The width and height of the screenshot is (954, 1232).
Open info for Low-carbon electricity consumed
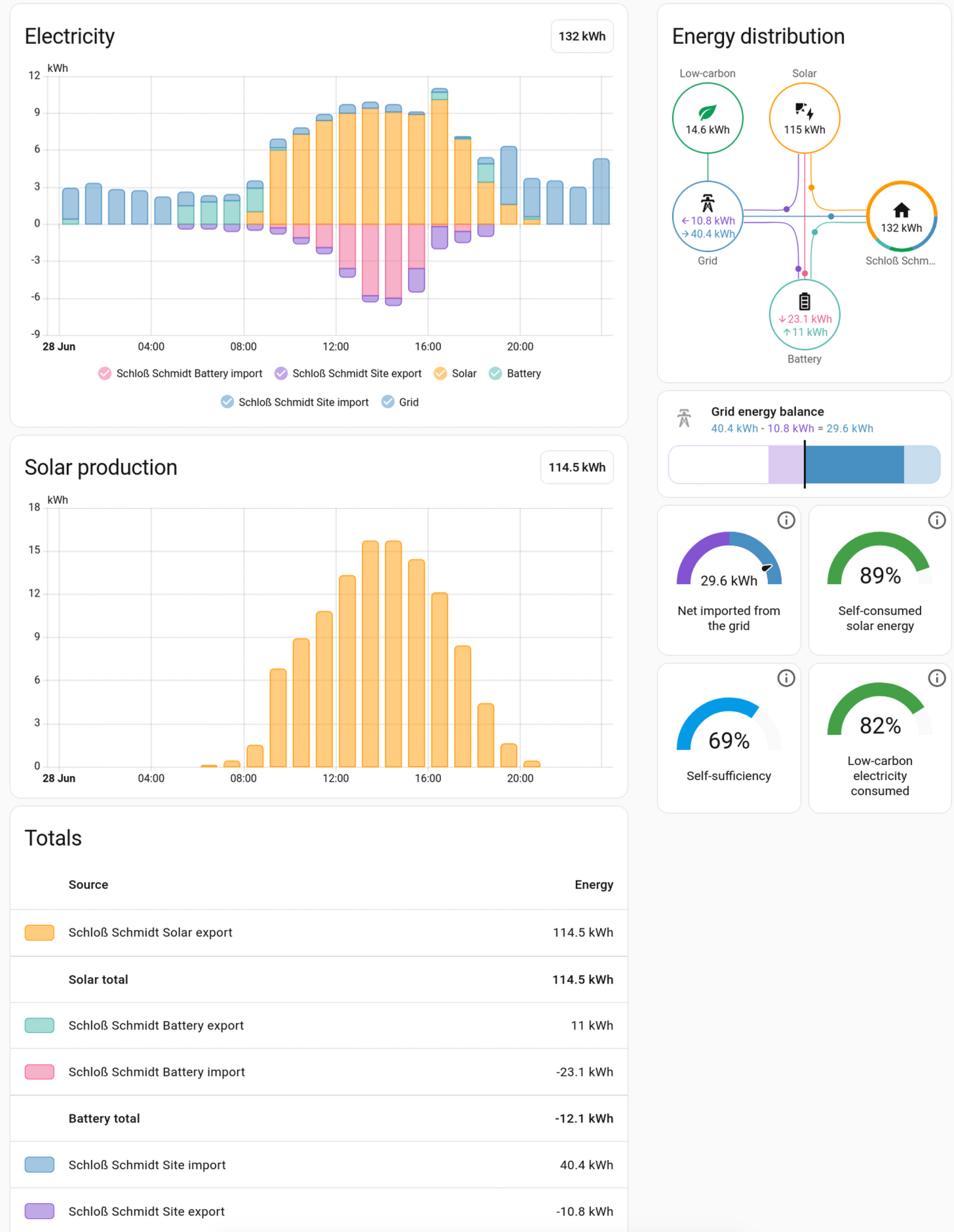pos(936,678)
